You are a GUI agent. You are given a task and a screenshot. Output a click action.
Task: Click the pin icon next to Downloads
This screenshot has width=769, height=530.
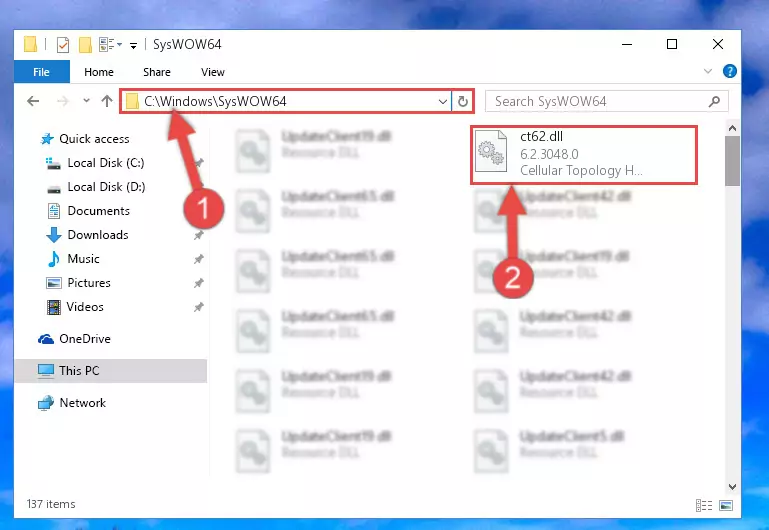pos(198,235)
